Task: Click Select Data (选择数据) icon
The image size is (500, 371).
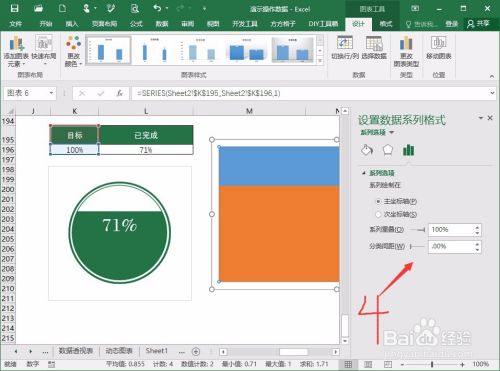Action: coord(374,47)
